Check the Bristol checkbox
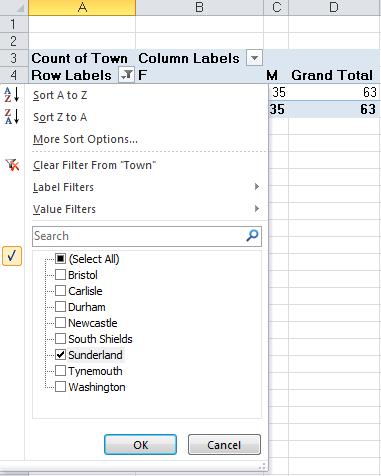 point(60,275)
